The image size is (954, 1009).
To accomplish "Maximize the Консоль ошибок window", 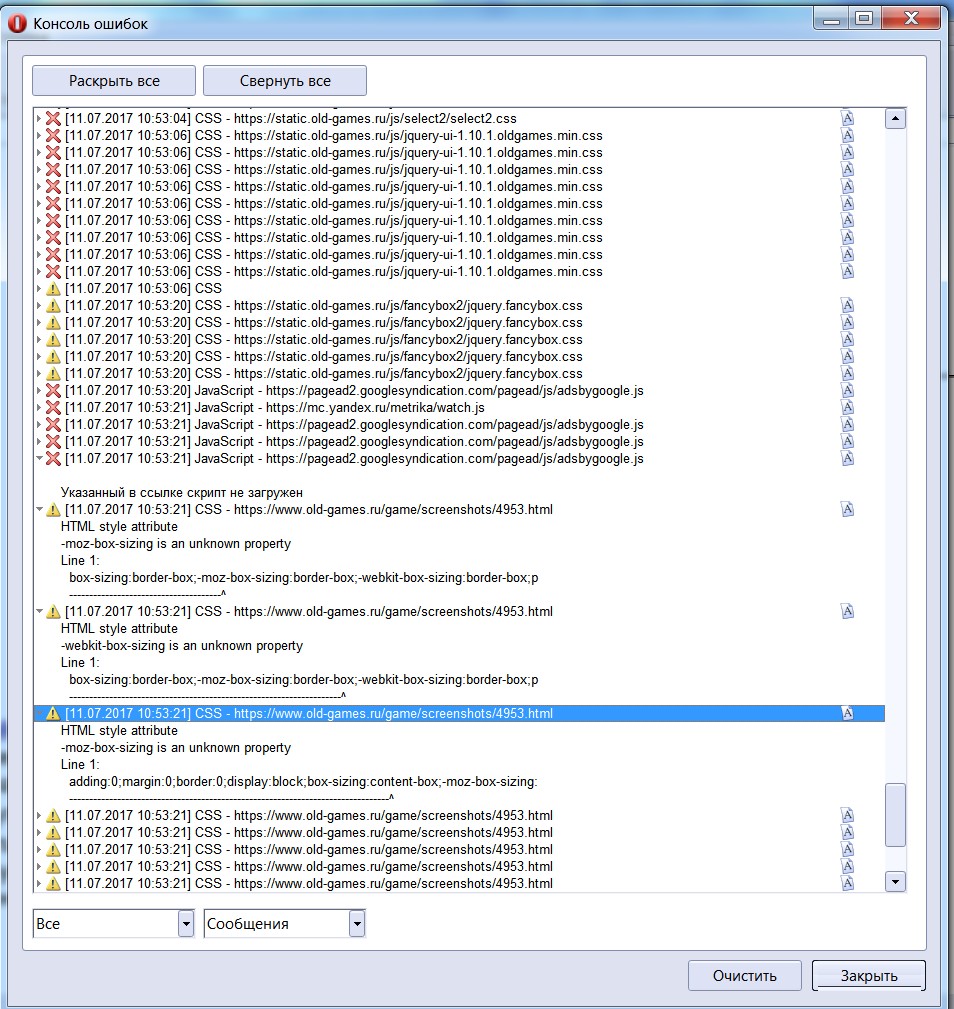I will coord(865,19).
